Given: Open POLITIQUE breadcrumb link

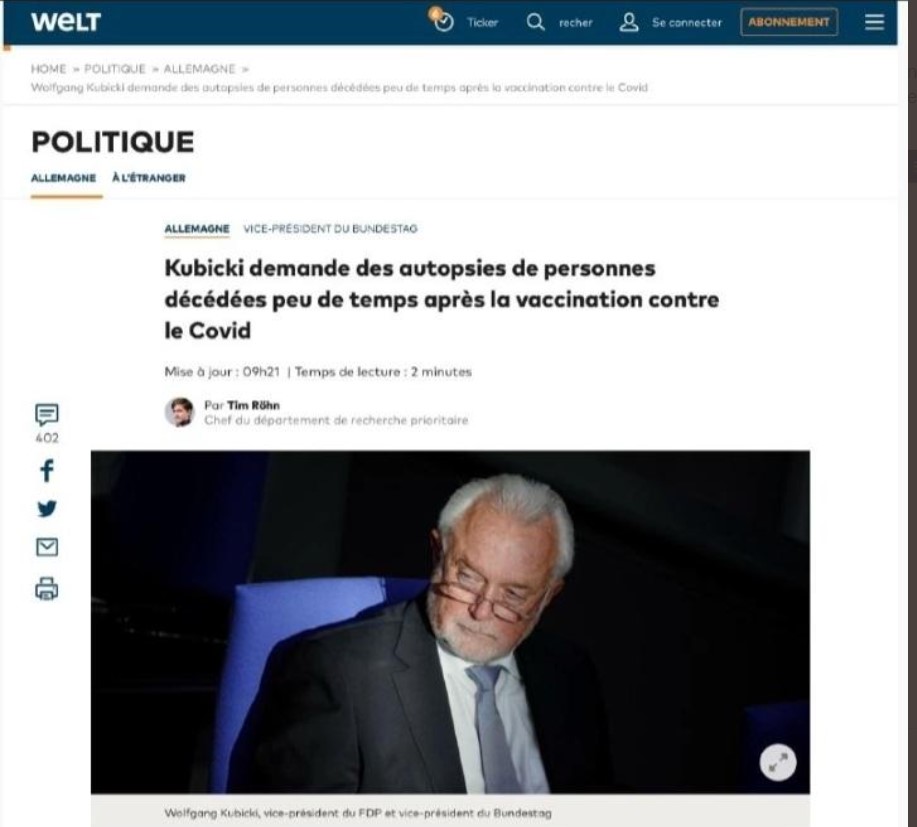Looking at the screenshot, I should 115,69.
